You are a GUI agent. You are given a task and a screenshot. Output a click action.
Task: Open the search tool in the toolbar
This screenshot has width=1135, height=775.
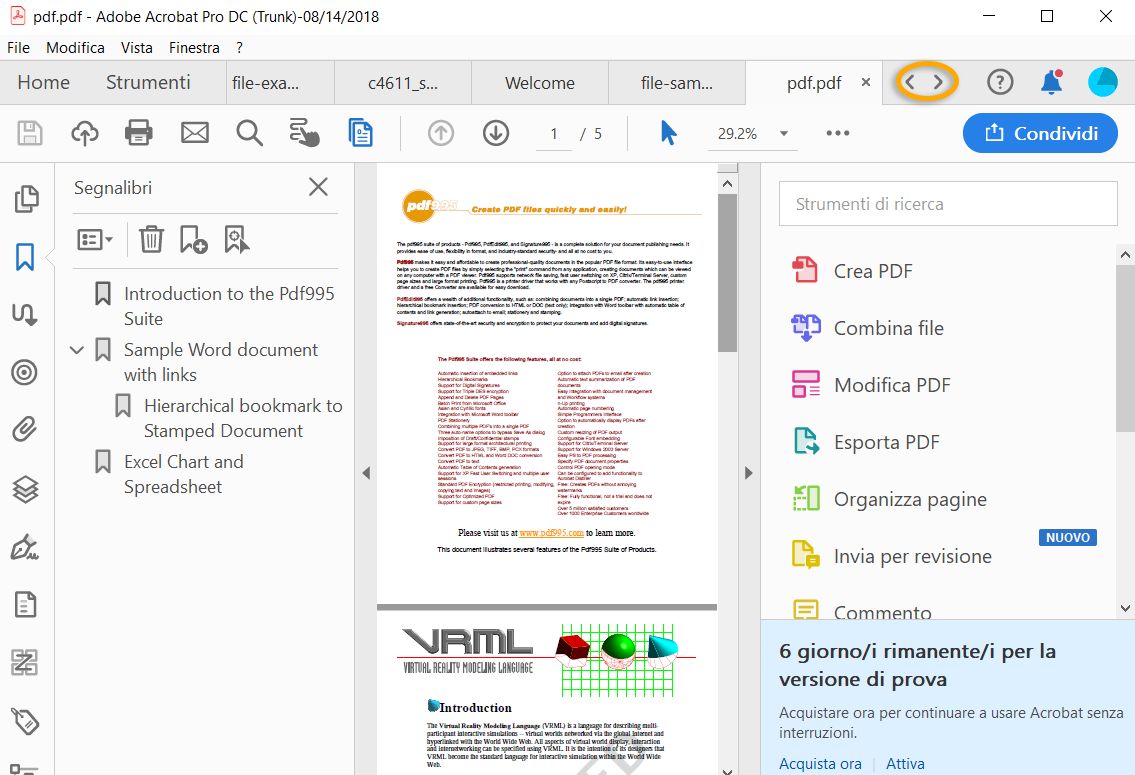click(x=249, y=132)
